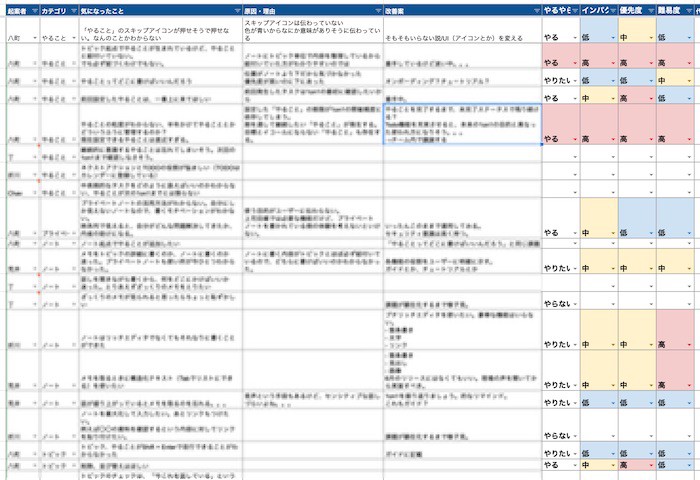700x480 pixels.
Task: Open the 難易度 dropdown showing 低 in the スキップアイコン row
Action: coord(689,38)
